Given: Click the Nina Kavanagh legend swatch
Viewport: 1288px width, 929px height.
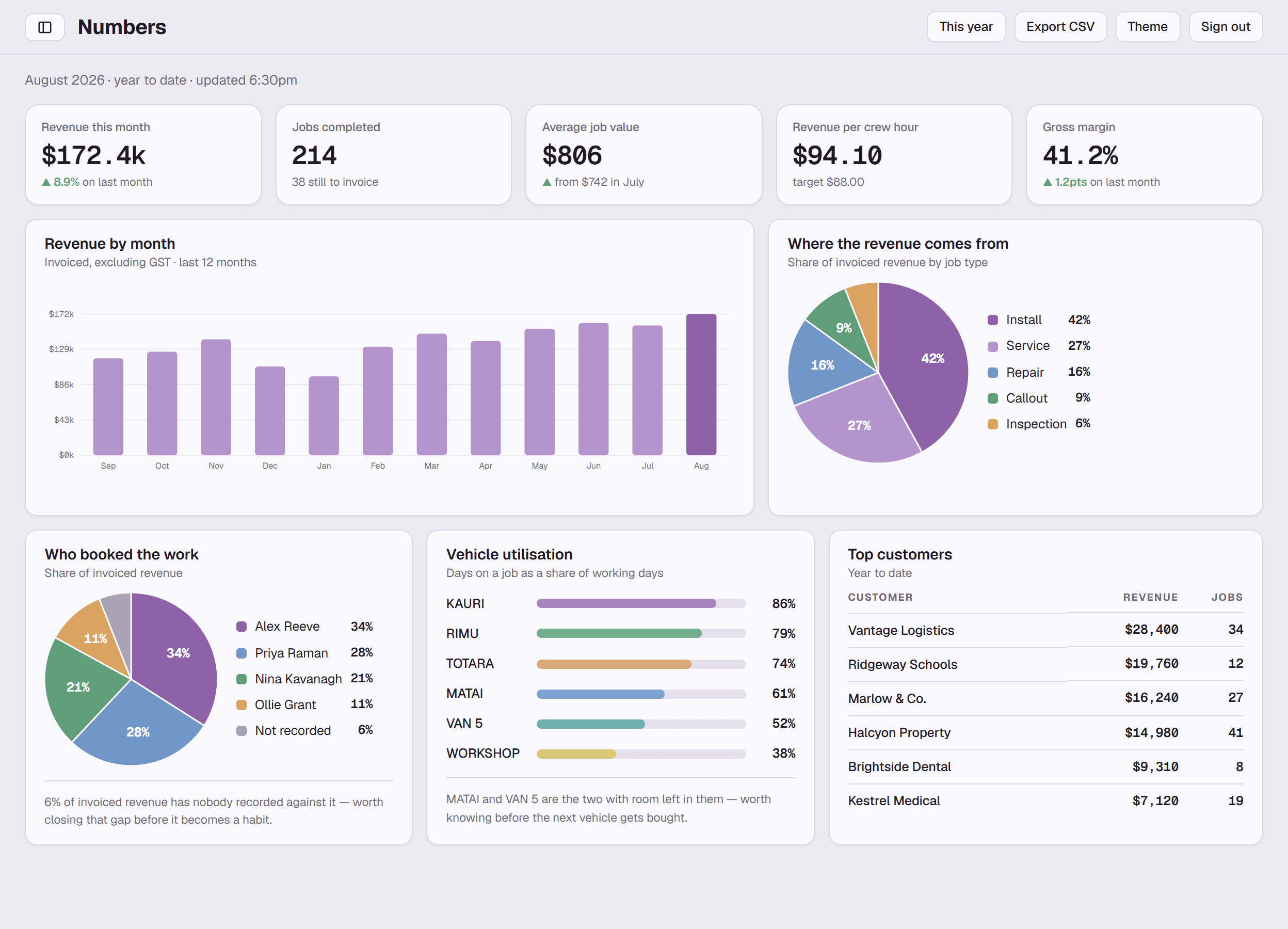Looking at the screenshot, I should (242, 679).
